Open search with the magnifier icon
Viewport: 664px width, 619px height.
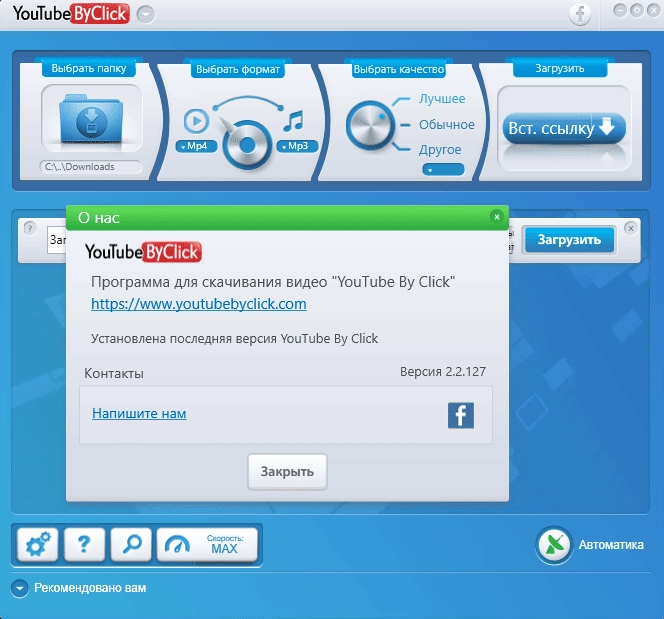pyautogui.click(x=131, y=544)
